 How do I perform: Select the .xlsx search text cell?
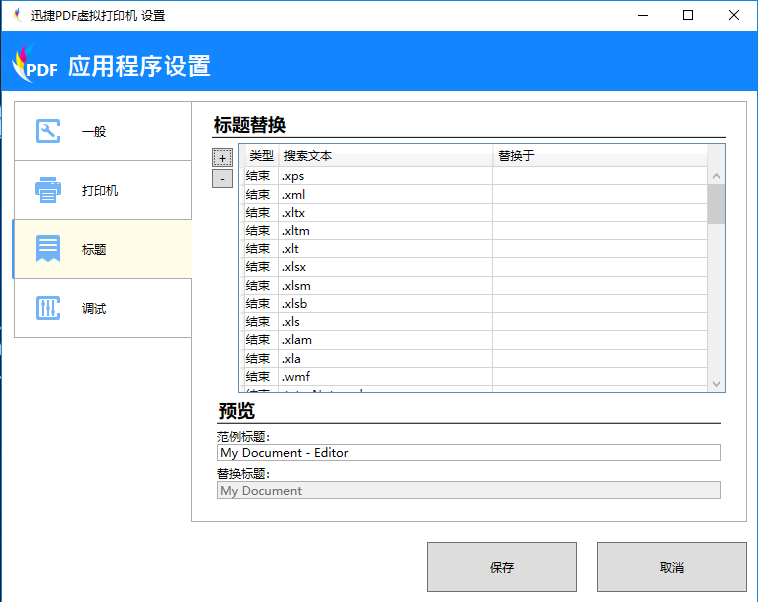coord(385,267)
